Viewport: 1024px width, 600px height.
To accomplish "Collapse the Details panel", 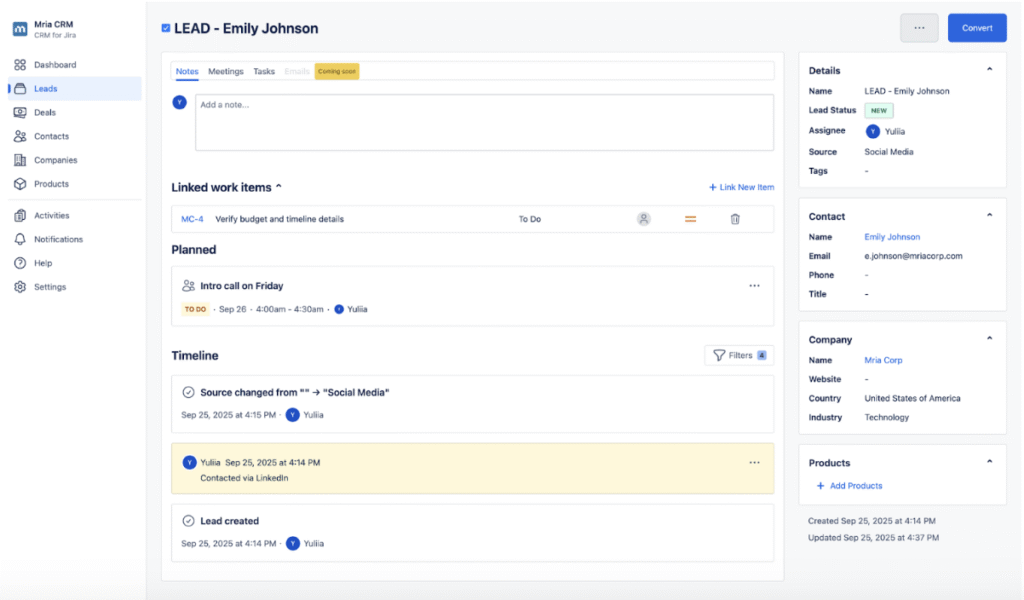I will pyautogui.click(x=989, y=69).
